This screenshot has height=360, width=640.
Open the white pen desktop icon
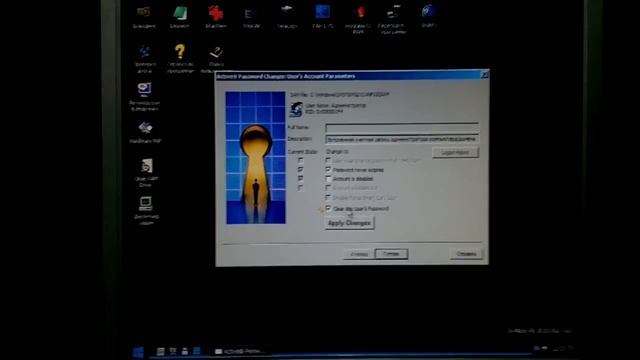coord(216,52)
